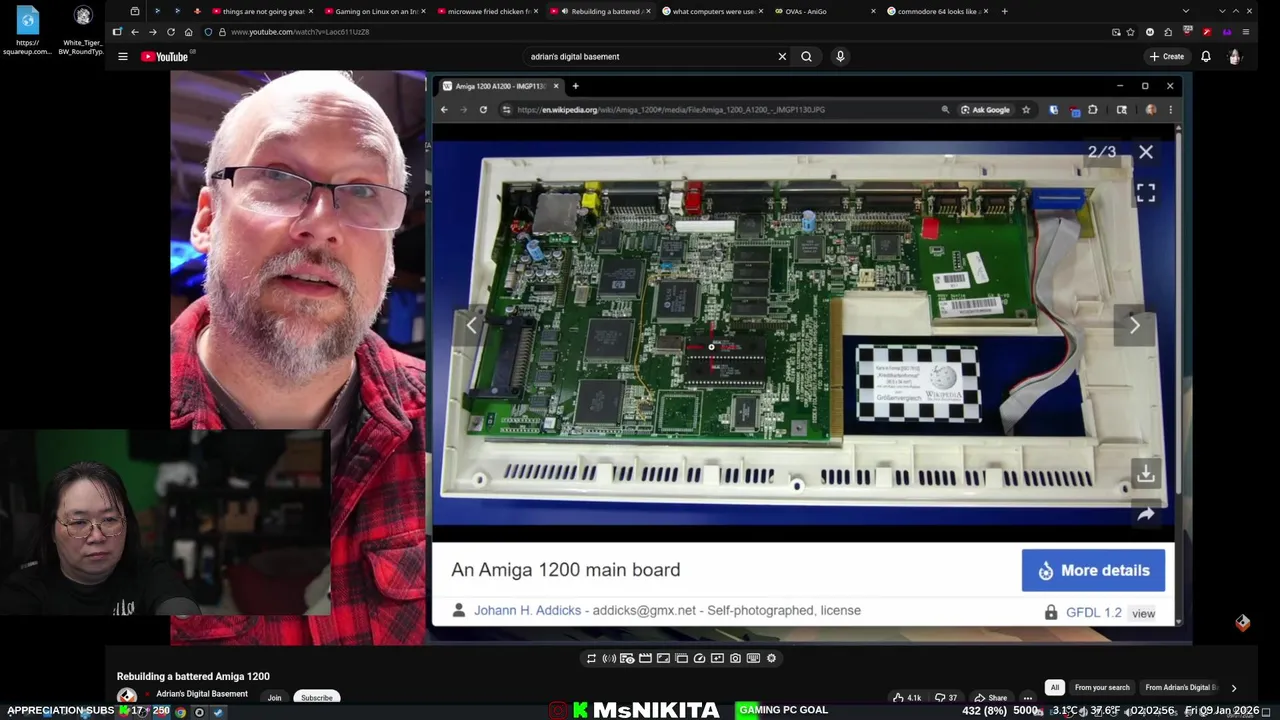This screenshot has height=720, width=1280.
Task: Close the 'OVAs - AniGo' tab
Action: coord(873,11)
